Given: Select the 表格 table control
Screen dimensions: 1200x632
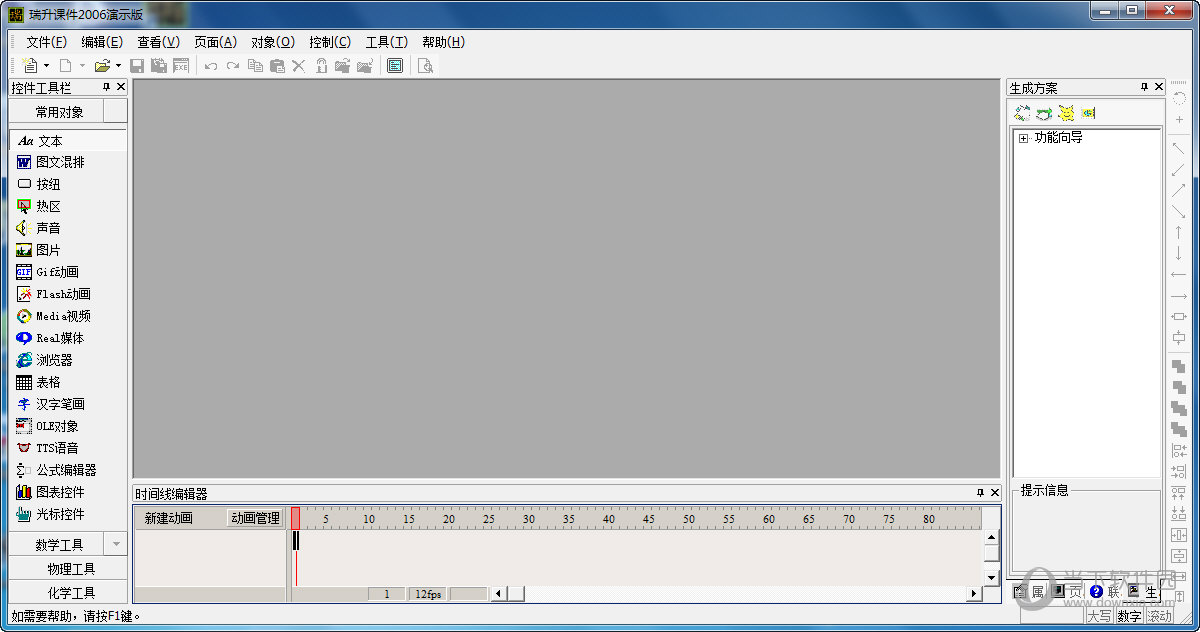Looking at the screenshot, I should [68, 382].
